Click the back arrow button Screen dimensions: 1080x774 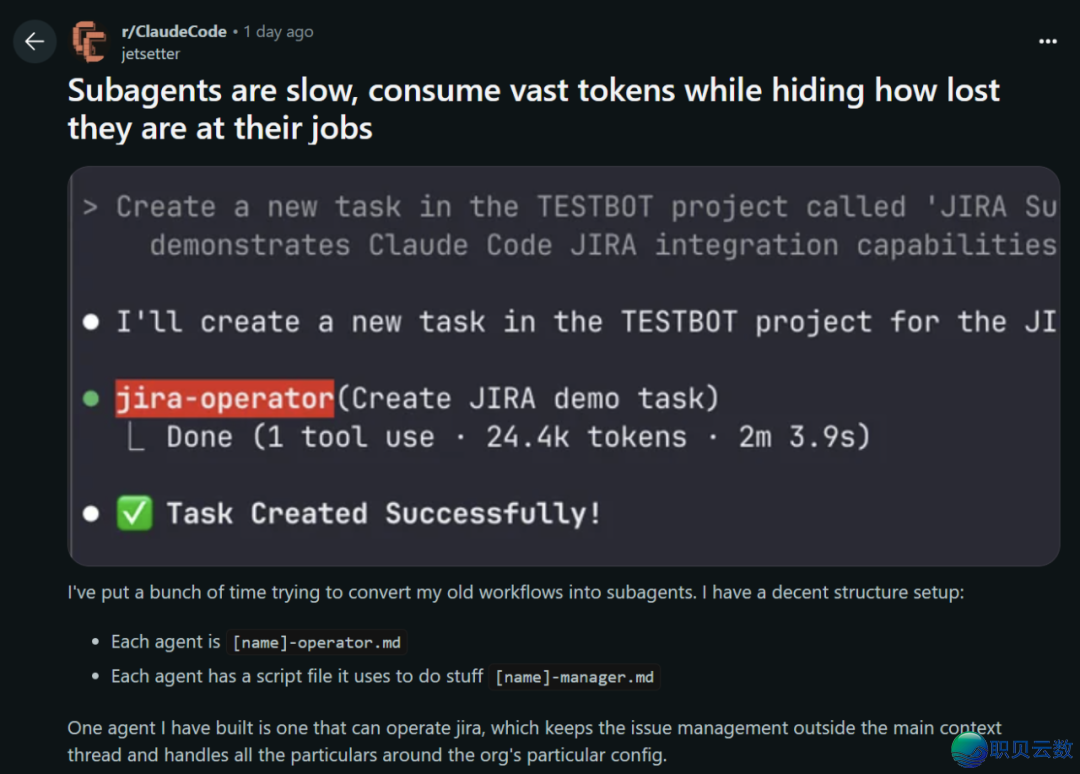[x=34, y=41]
